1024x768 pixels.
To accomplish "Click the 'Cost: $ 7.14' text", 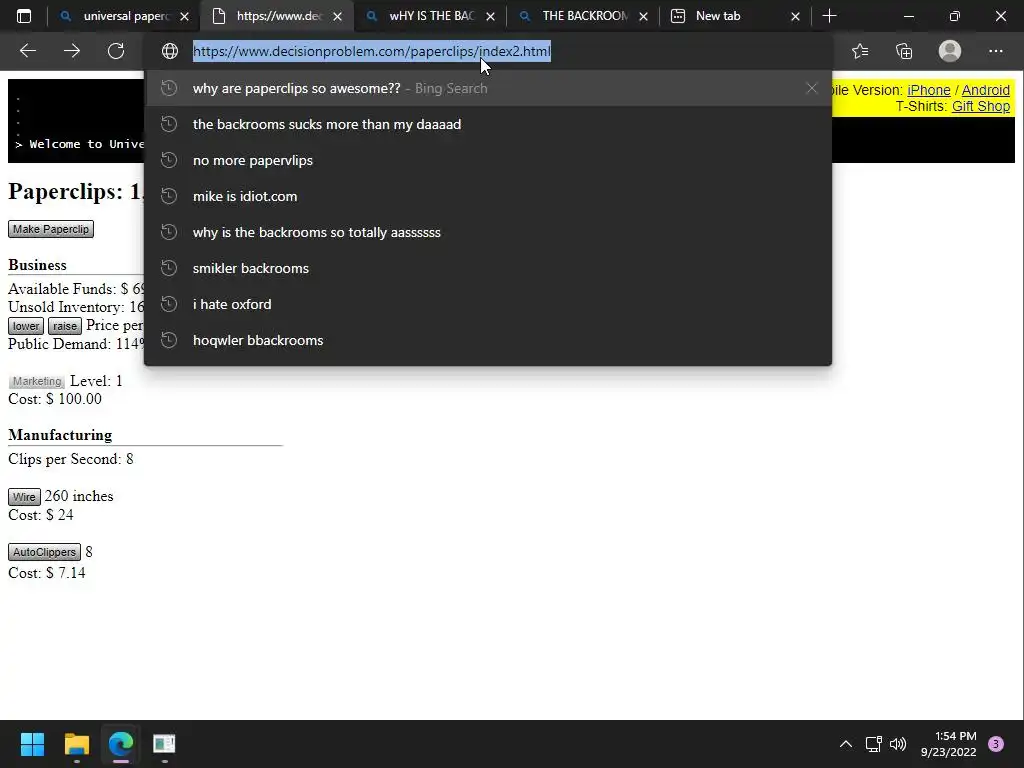I will (47, 573).
